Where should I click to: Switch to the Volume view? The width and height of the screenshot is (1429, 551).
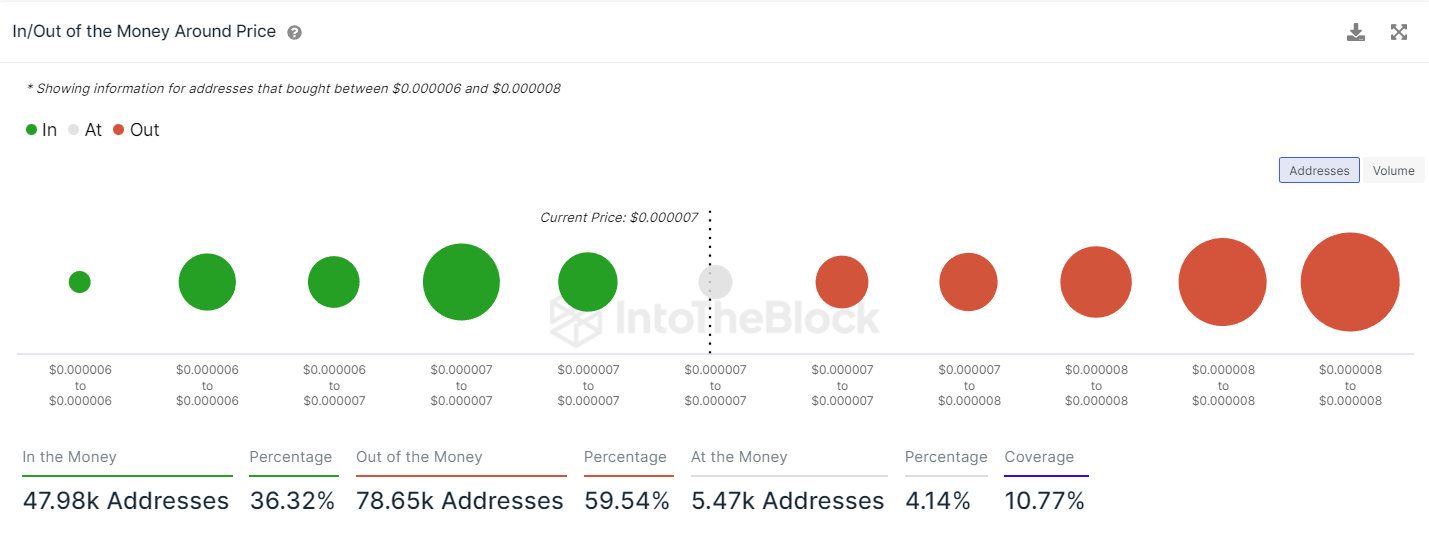click(x=1393, y=171)
